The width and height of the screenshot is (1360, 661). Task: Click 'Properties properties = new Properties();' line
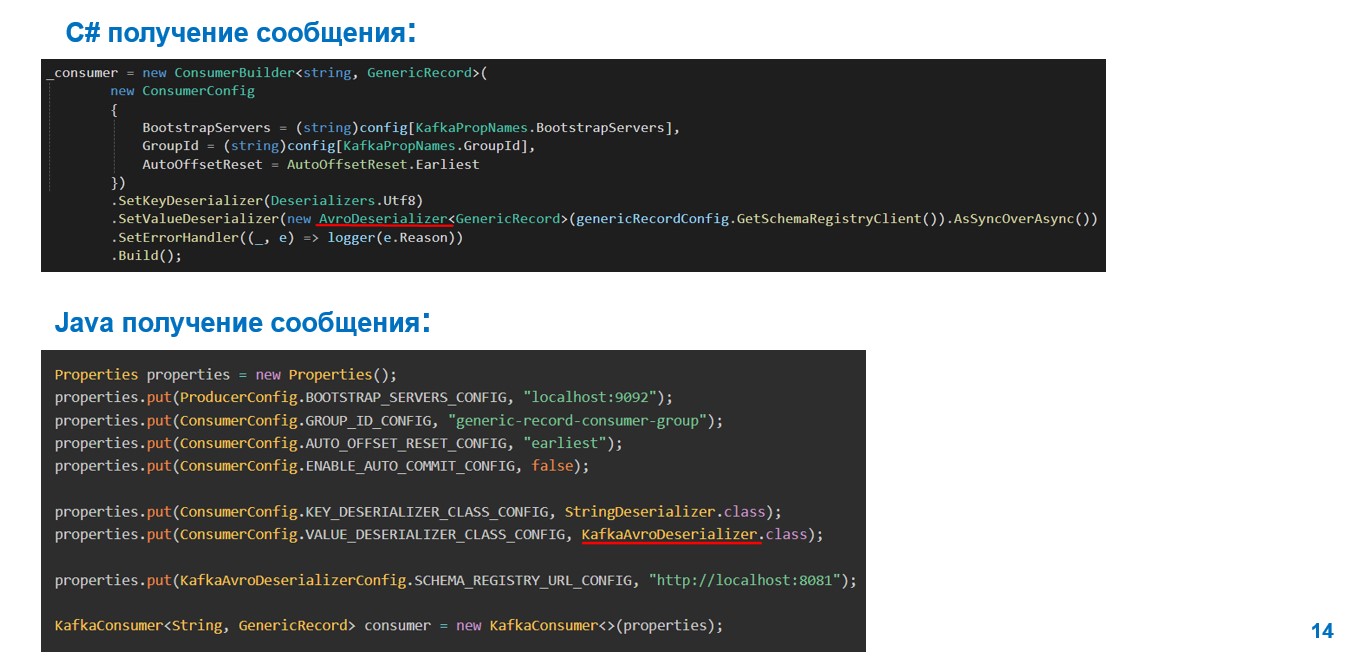tap(226, 375)
